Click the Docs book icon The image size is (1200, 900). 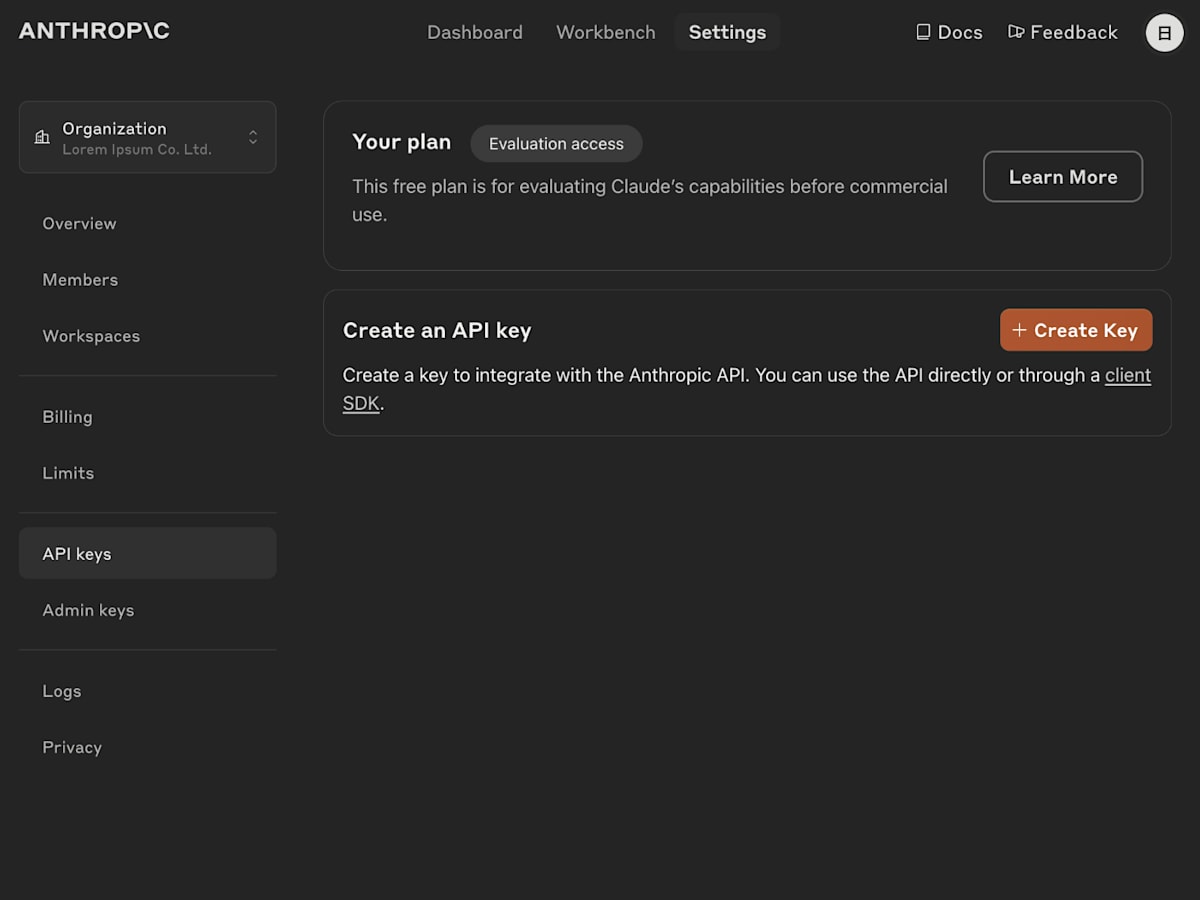click(923, 32)
